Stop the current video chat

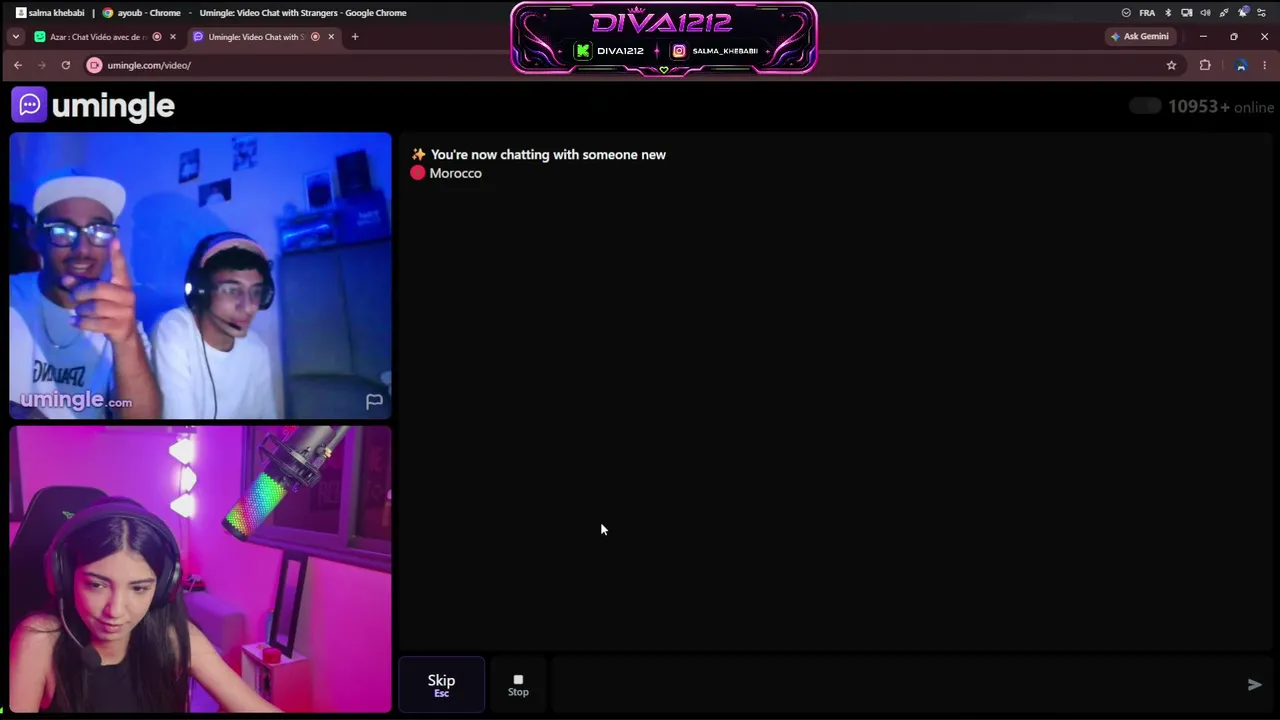click(518, 685)
